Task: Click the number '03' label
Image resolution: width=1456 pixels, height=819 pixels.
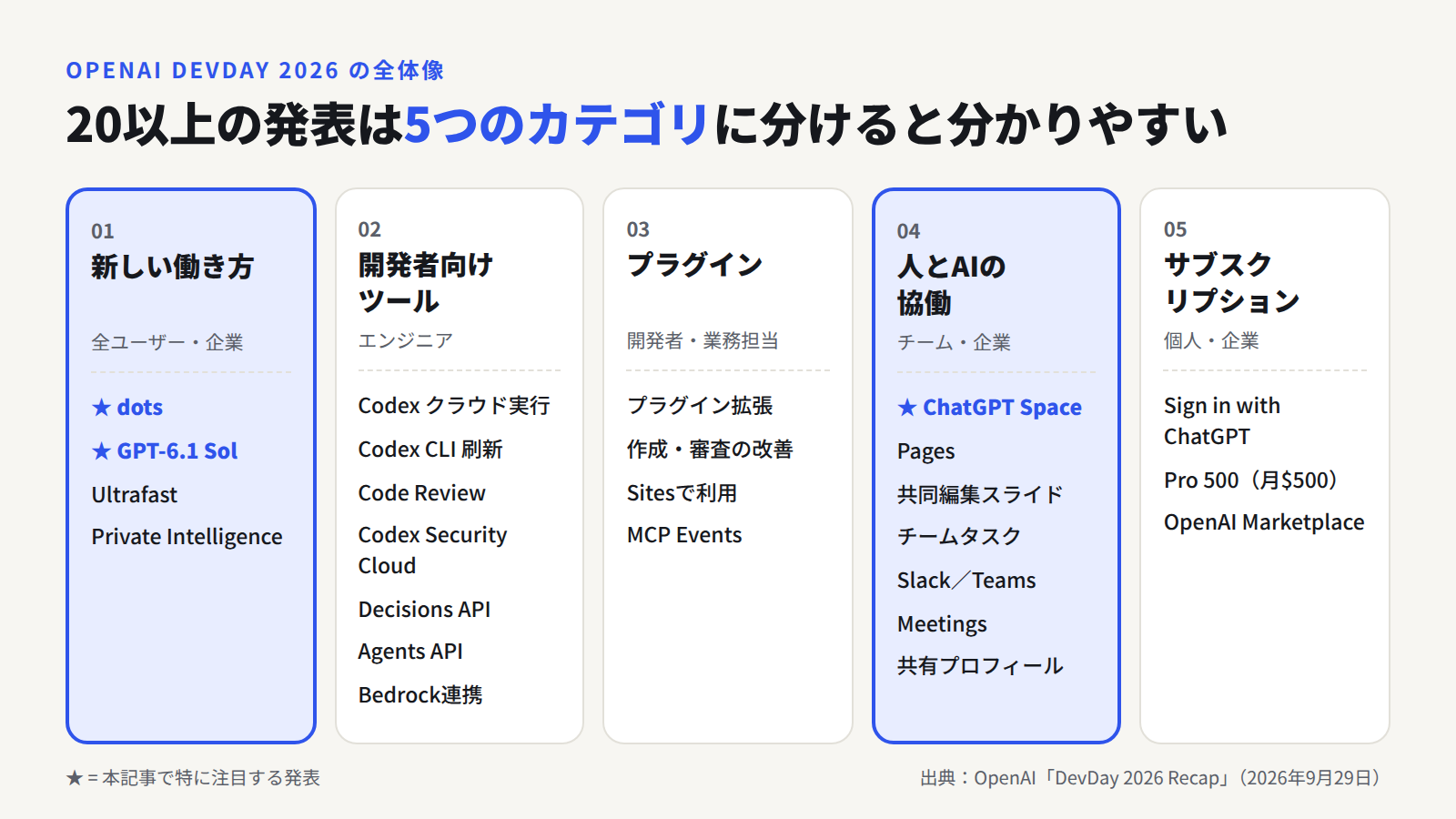Action: pyautogui.click(x=638, y=229)
